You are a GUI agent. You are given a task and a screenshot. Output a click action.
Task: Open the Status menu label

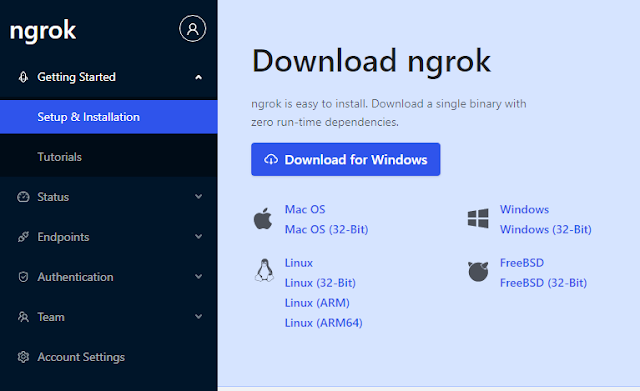53,197
